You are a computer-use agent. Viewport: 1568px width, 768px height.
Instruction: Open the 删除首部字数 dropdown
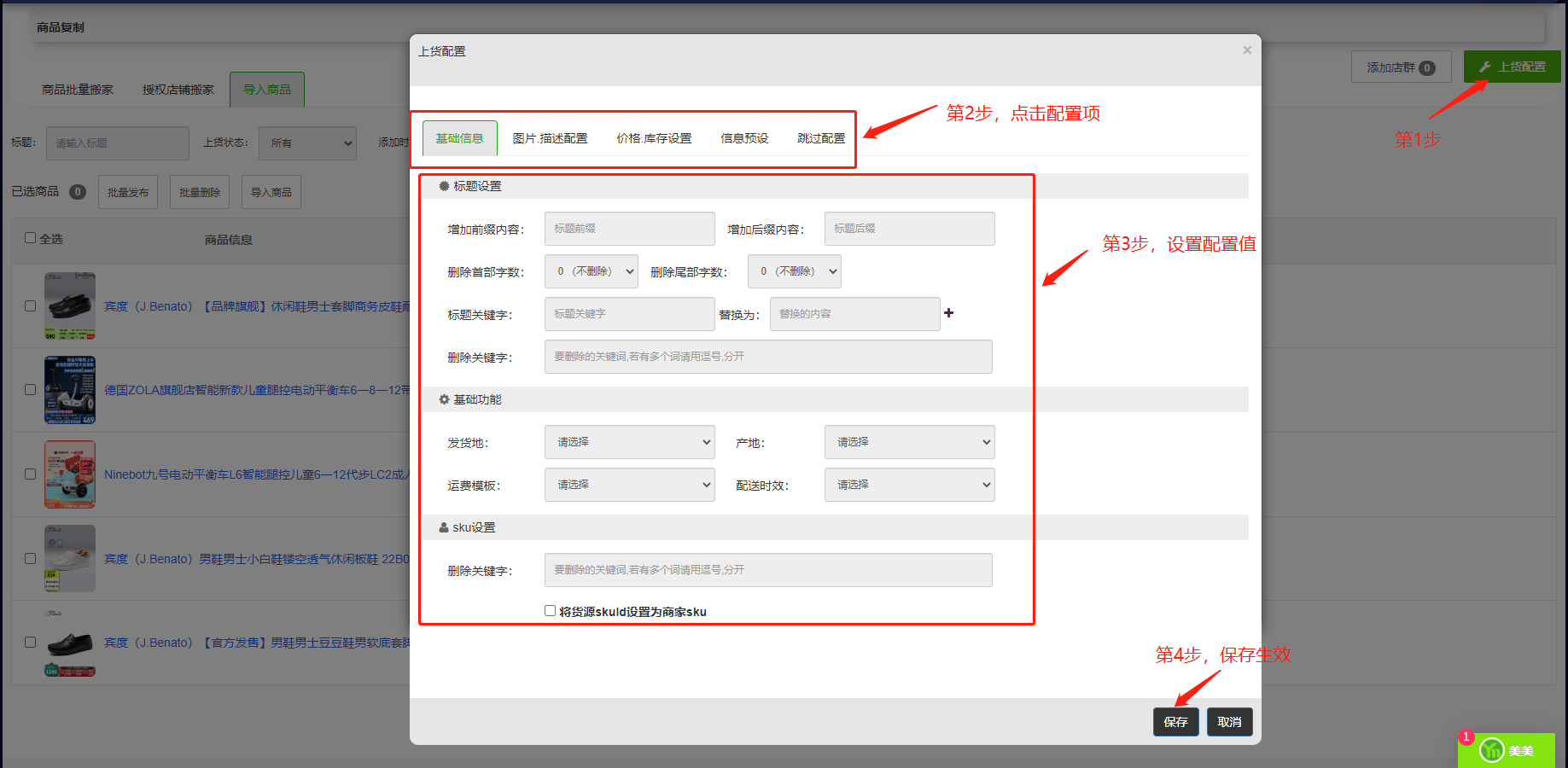[x=591, y=271]
